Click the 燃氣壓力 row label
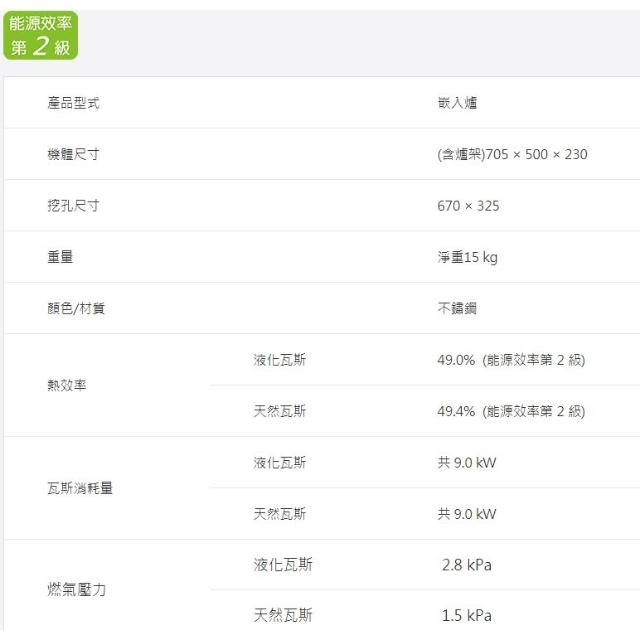Viewport: 640px width, 640px height. click(x=76, y=590)
